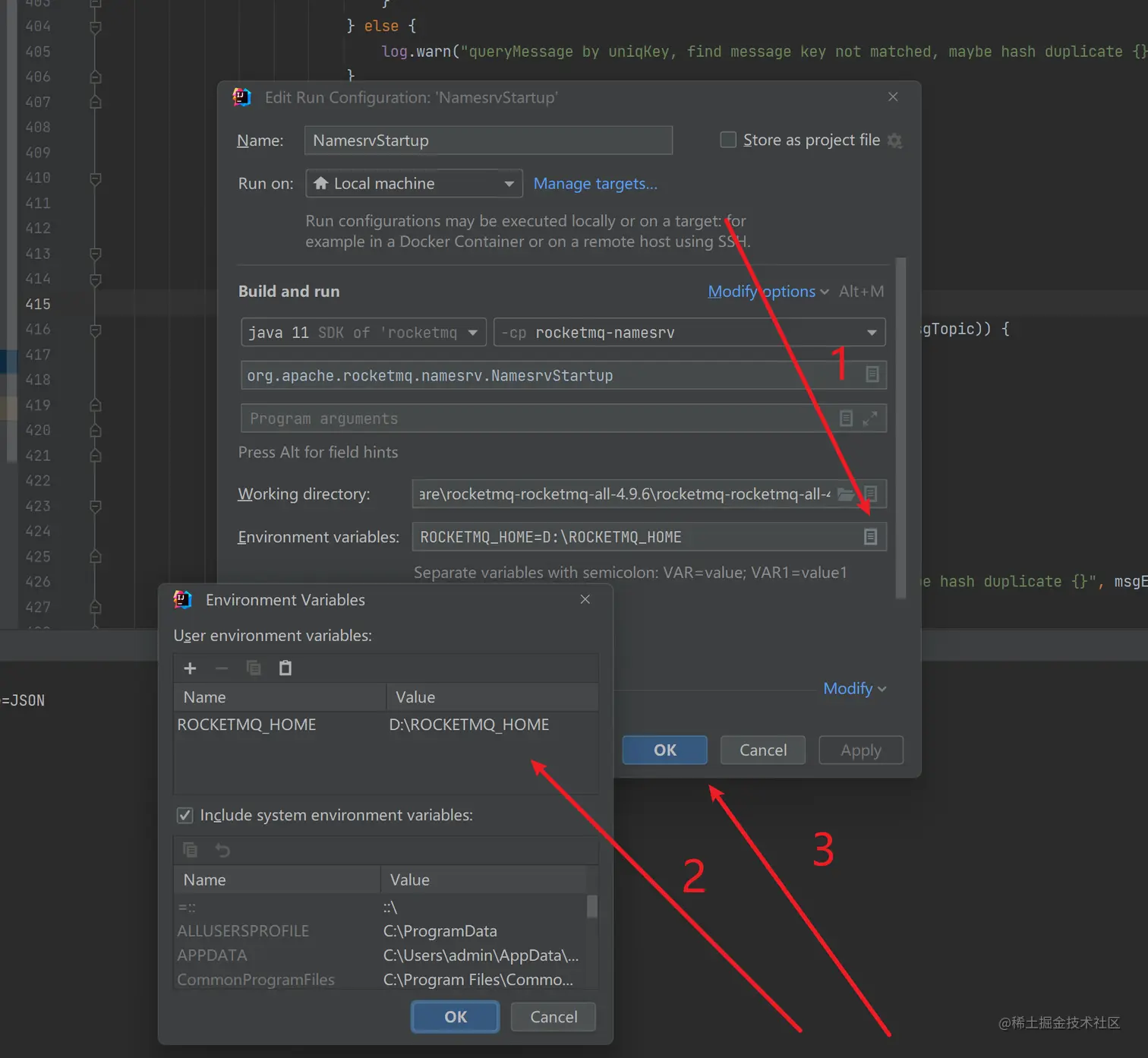
Task: Click the system variables Name column header
Action: click(277, 880)
